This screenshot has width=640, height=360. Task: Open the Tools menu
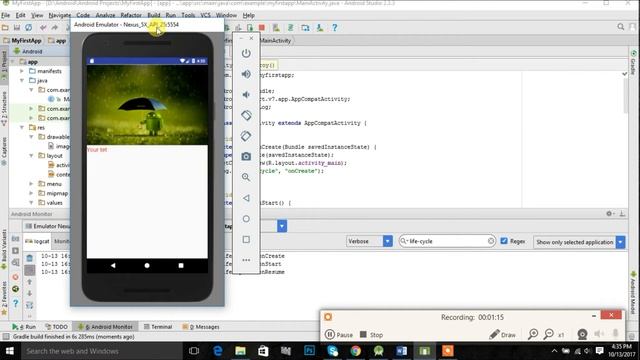click(x=188, y=15)
